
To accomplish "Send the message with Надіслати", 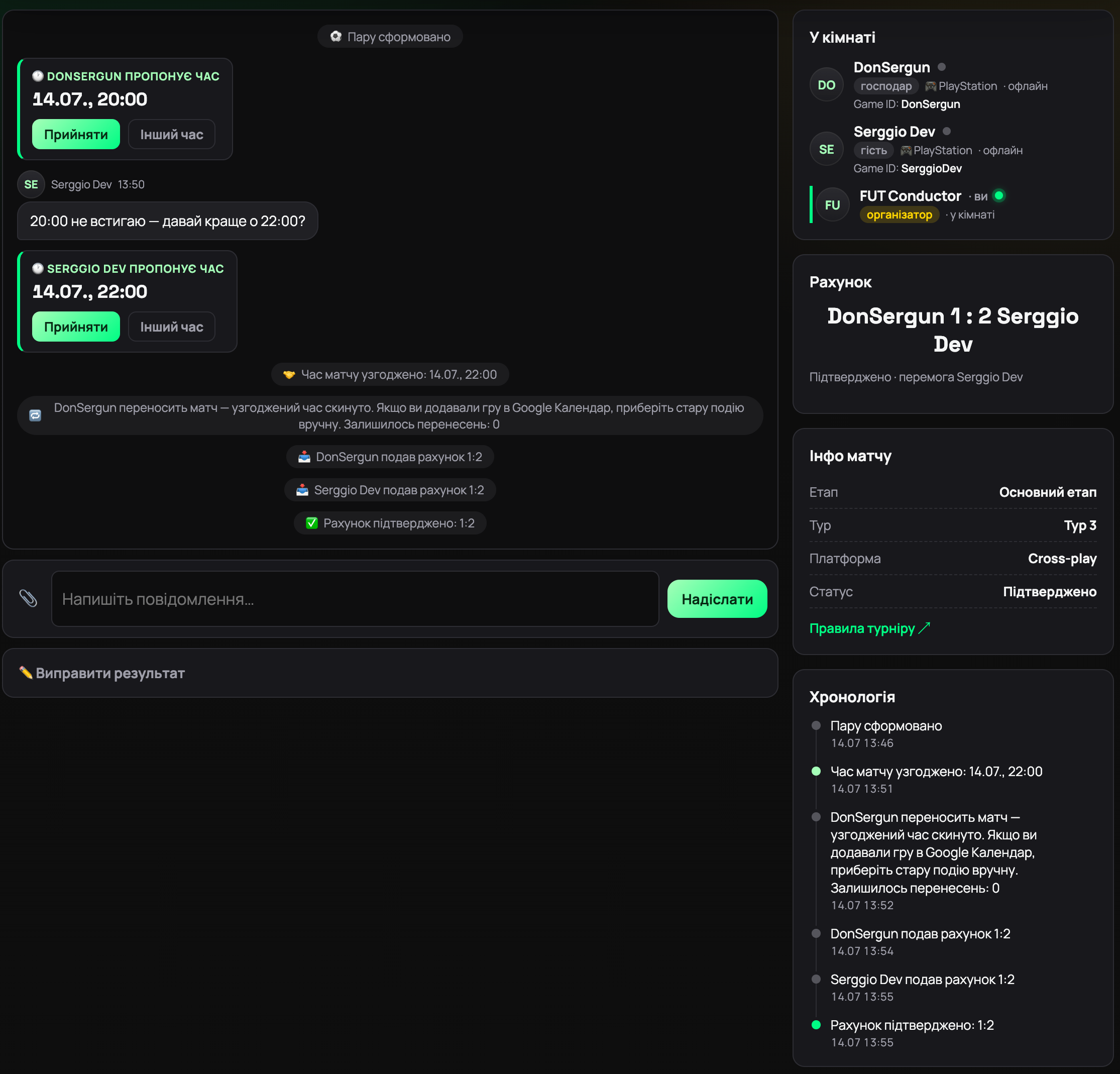I will pyautogui.click(x=717, y=598).
